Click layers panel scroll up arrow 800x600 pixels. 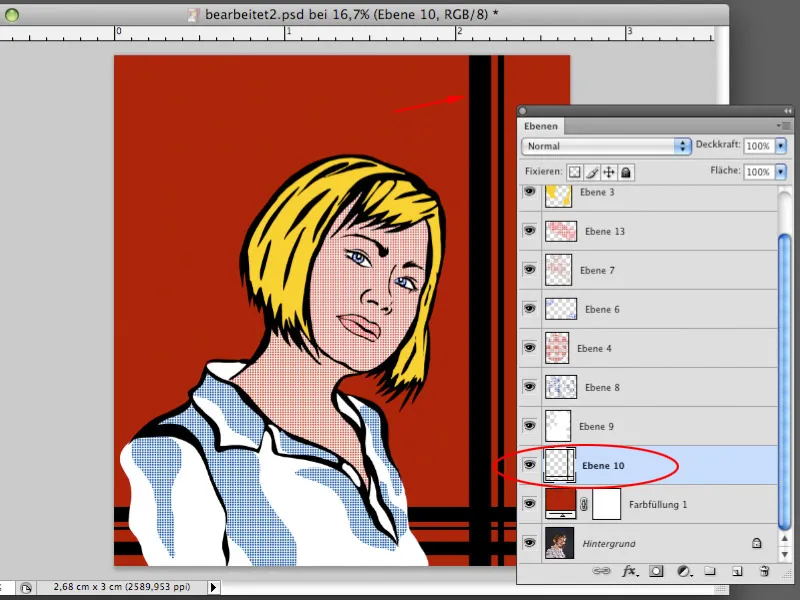pyautogui.click(x=785, y=538)
